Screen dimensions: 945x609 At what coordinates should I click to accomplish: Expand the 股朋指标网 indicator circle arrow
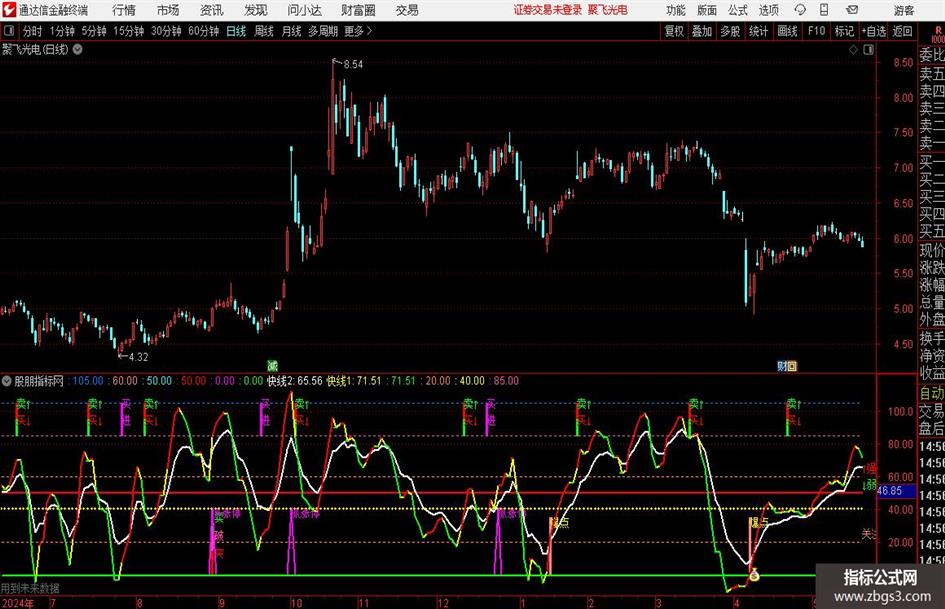[x=7, y=381]
